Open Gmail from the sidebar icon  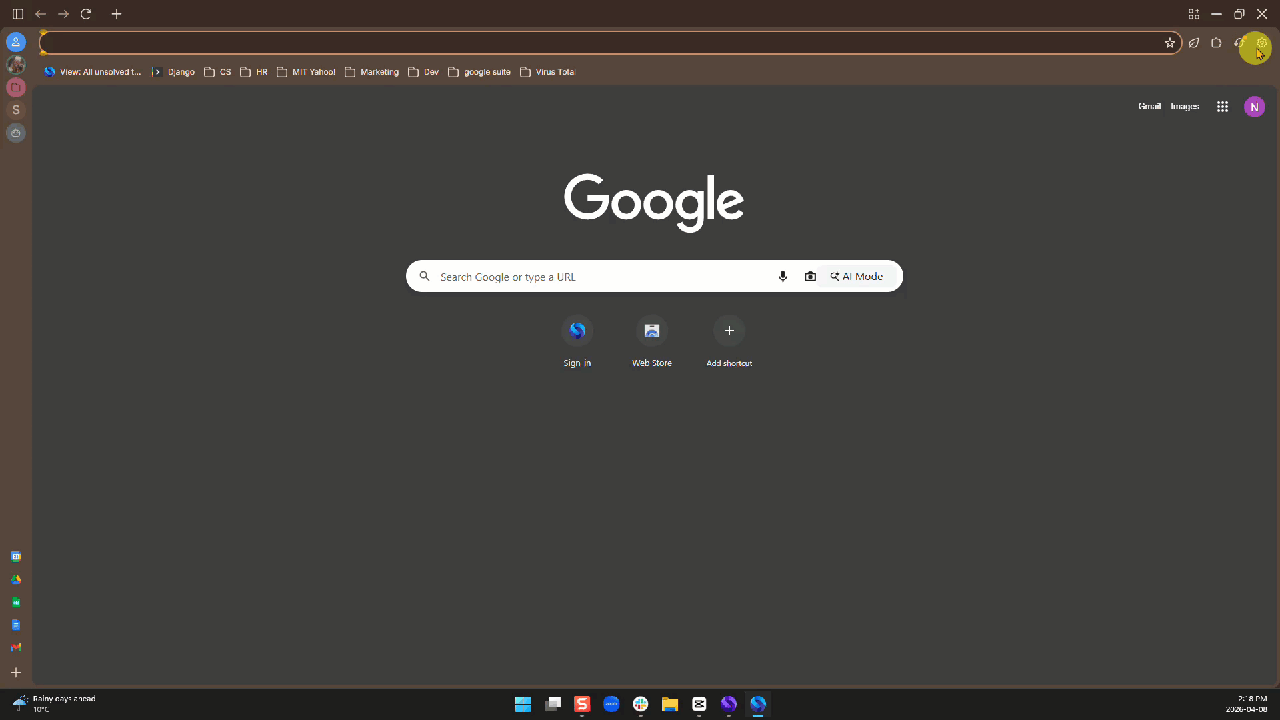pos(16,648)
